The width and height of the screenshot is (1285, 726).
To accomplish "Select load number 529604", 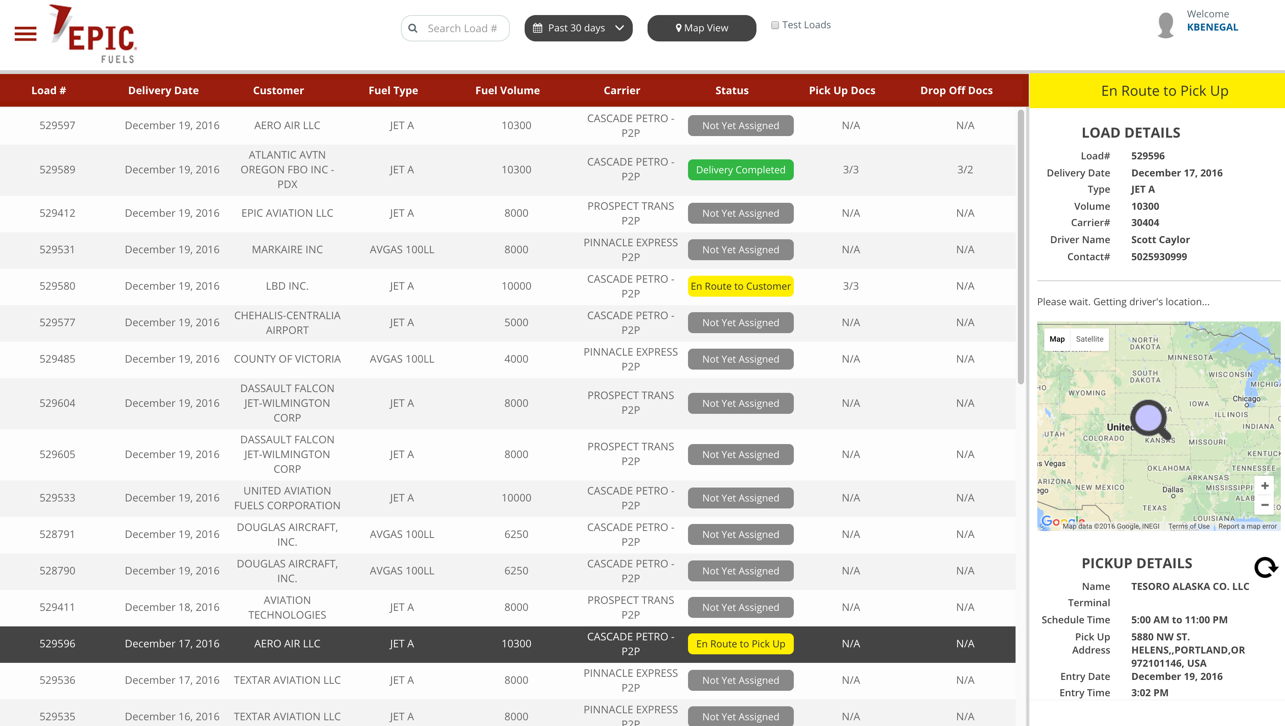I will pos(57,403).
